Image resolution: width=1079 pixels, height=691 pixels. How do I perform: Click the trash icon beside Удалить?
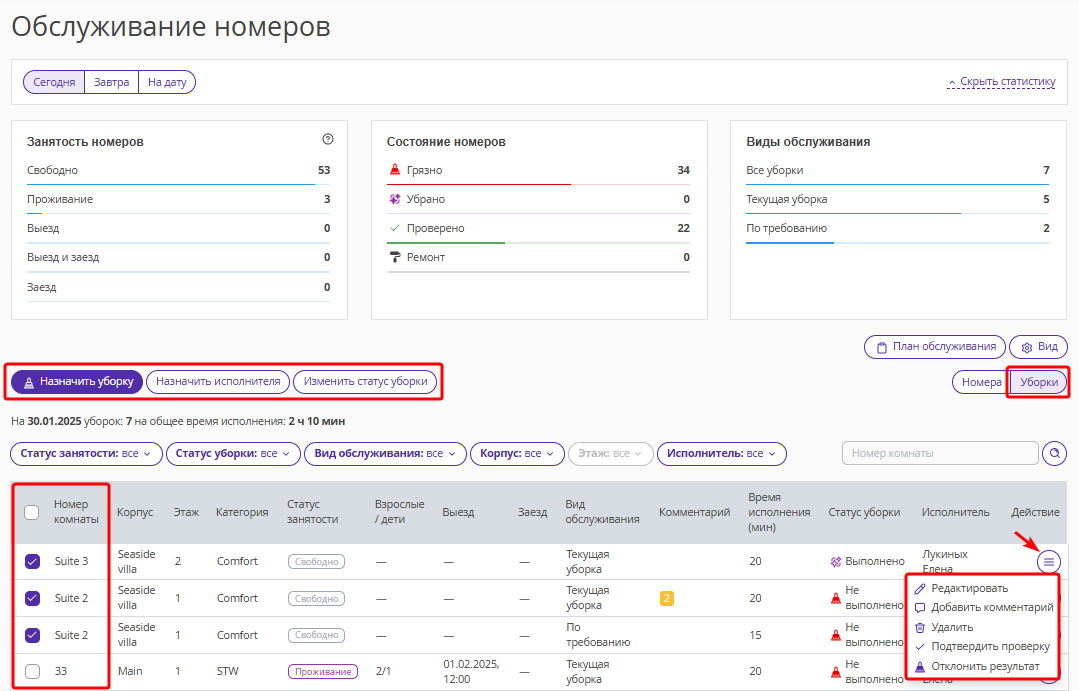(920, 627)
